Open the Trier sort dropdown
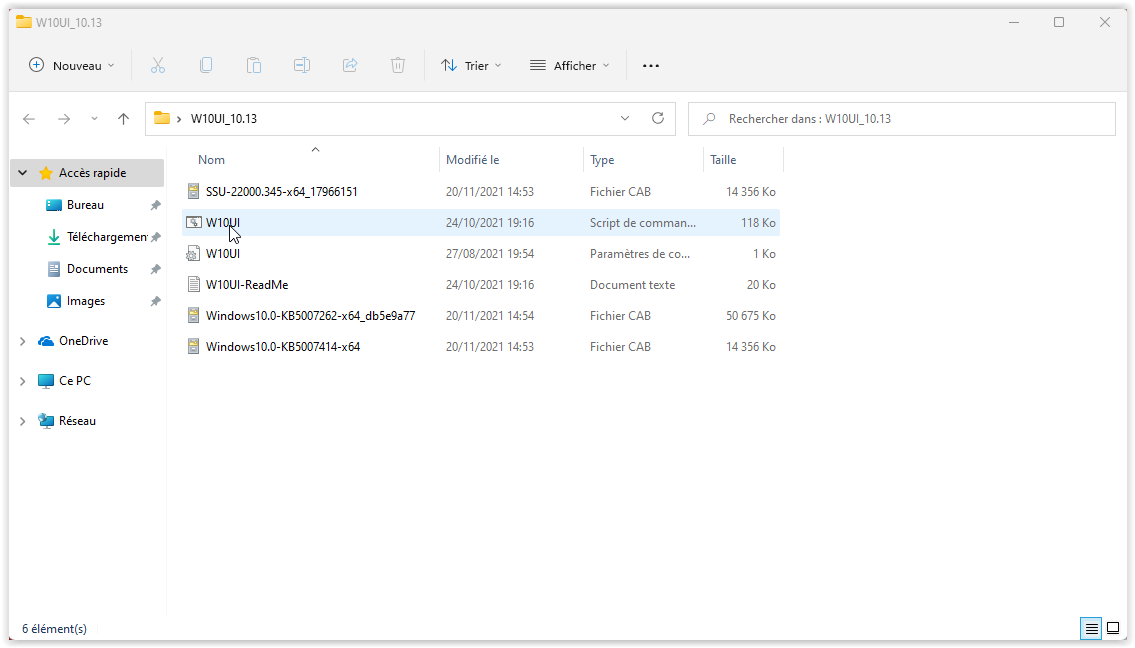1135x648 pixels. 471,65
